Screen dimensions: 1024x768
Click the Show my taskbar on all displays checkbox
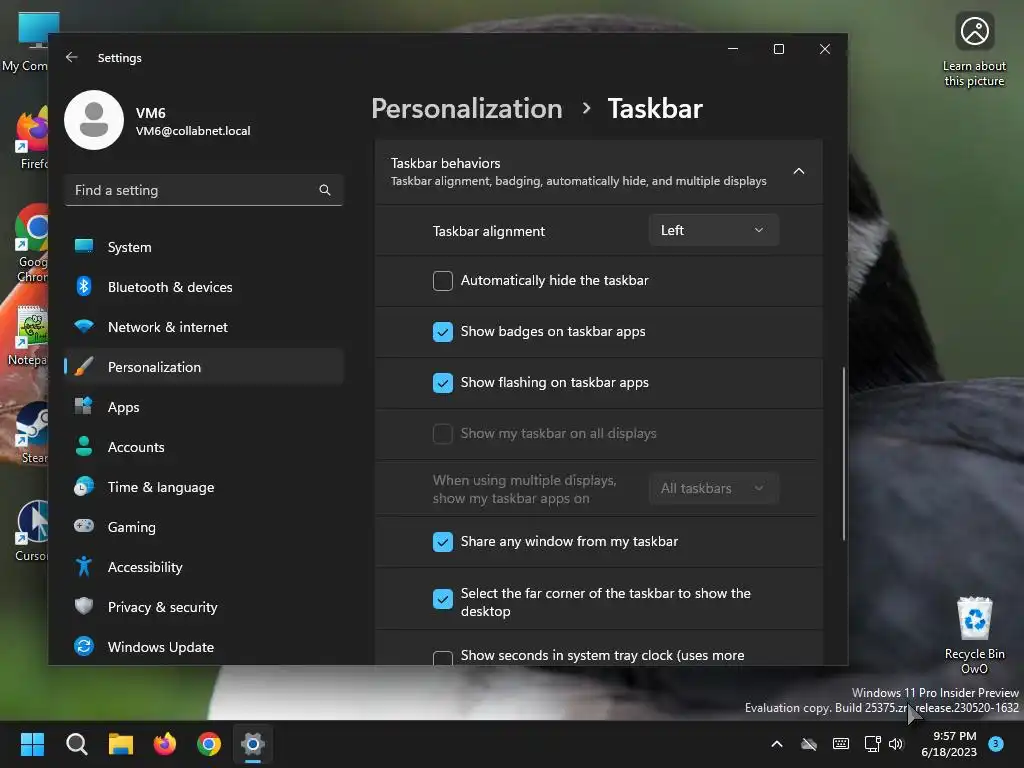[443, 434]
